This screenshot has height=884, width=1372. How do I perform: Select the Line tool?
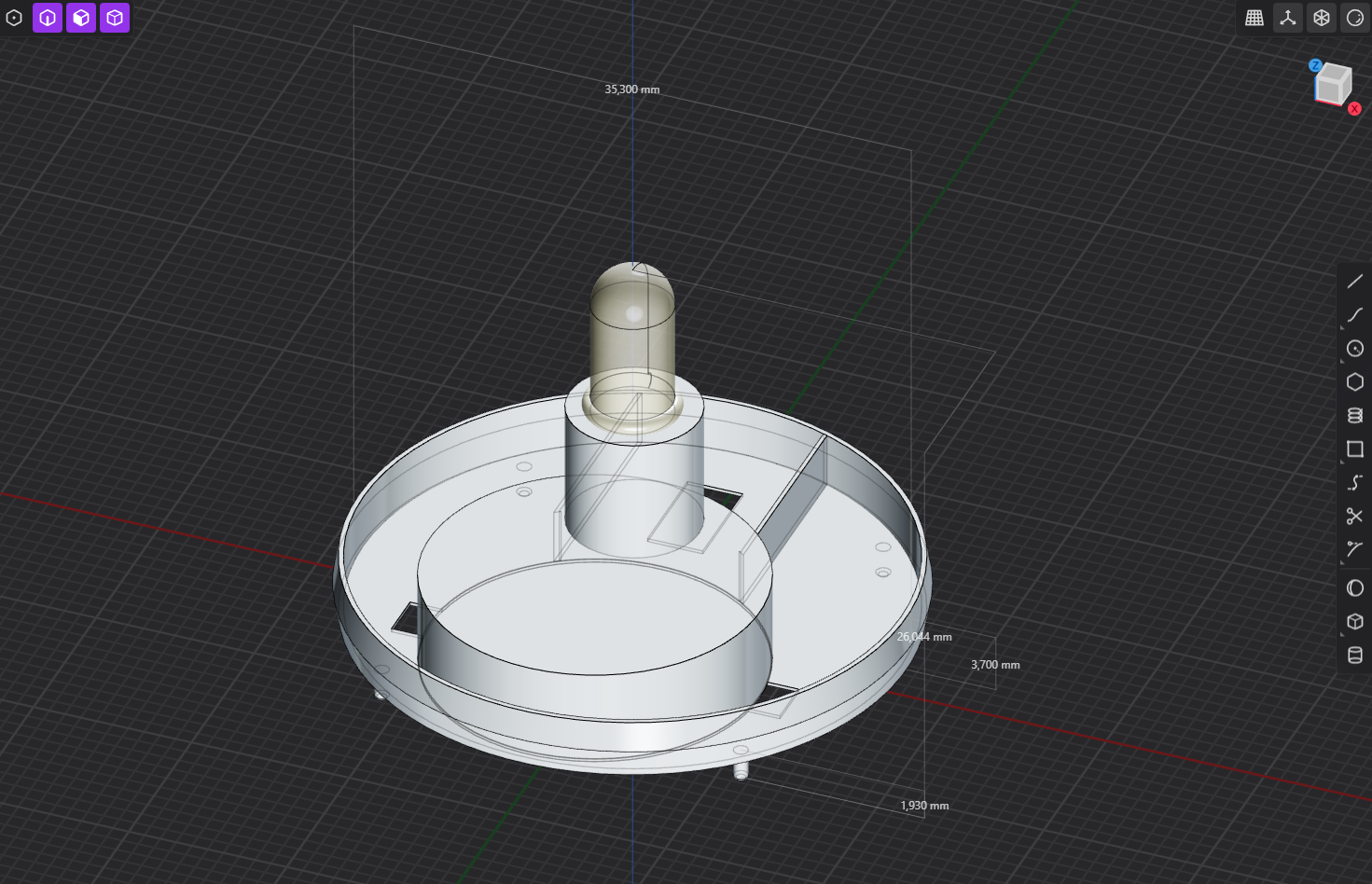1355,282
